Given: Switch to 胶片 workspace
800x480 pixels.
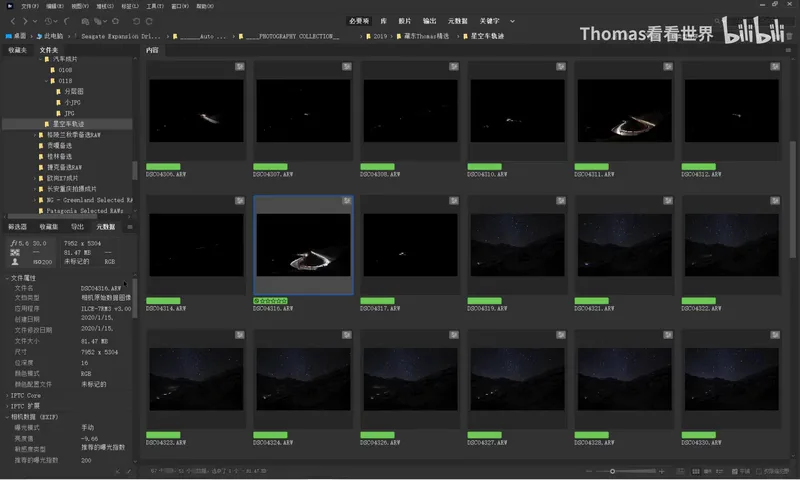Looking at the screenshot, I should (405, 21).
